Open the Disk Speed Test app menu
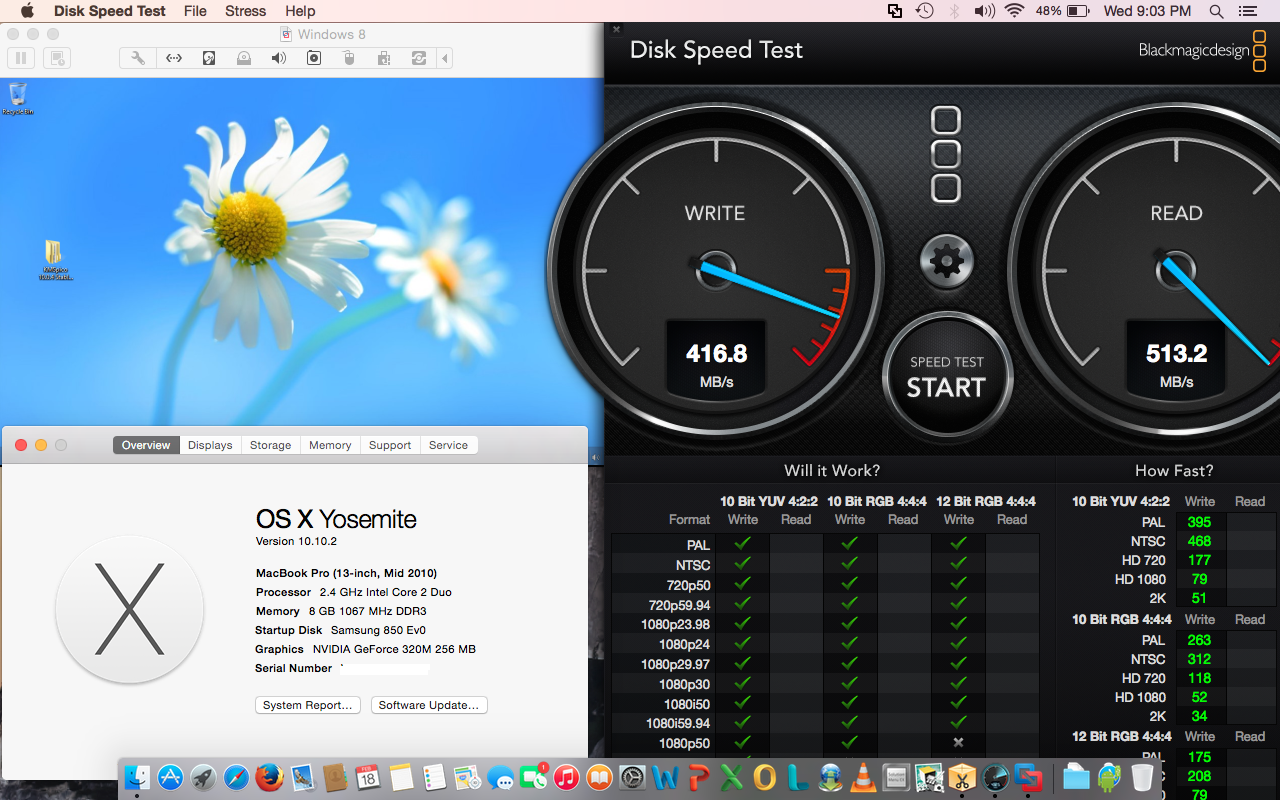 click(111, 11)
